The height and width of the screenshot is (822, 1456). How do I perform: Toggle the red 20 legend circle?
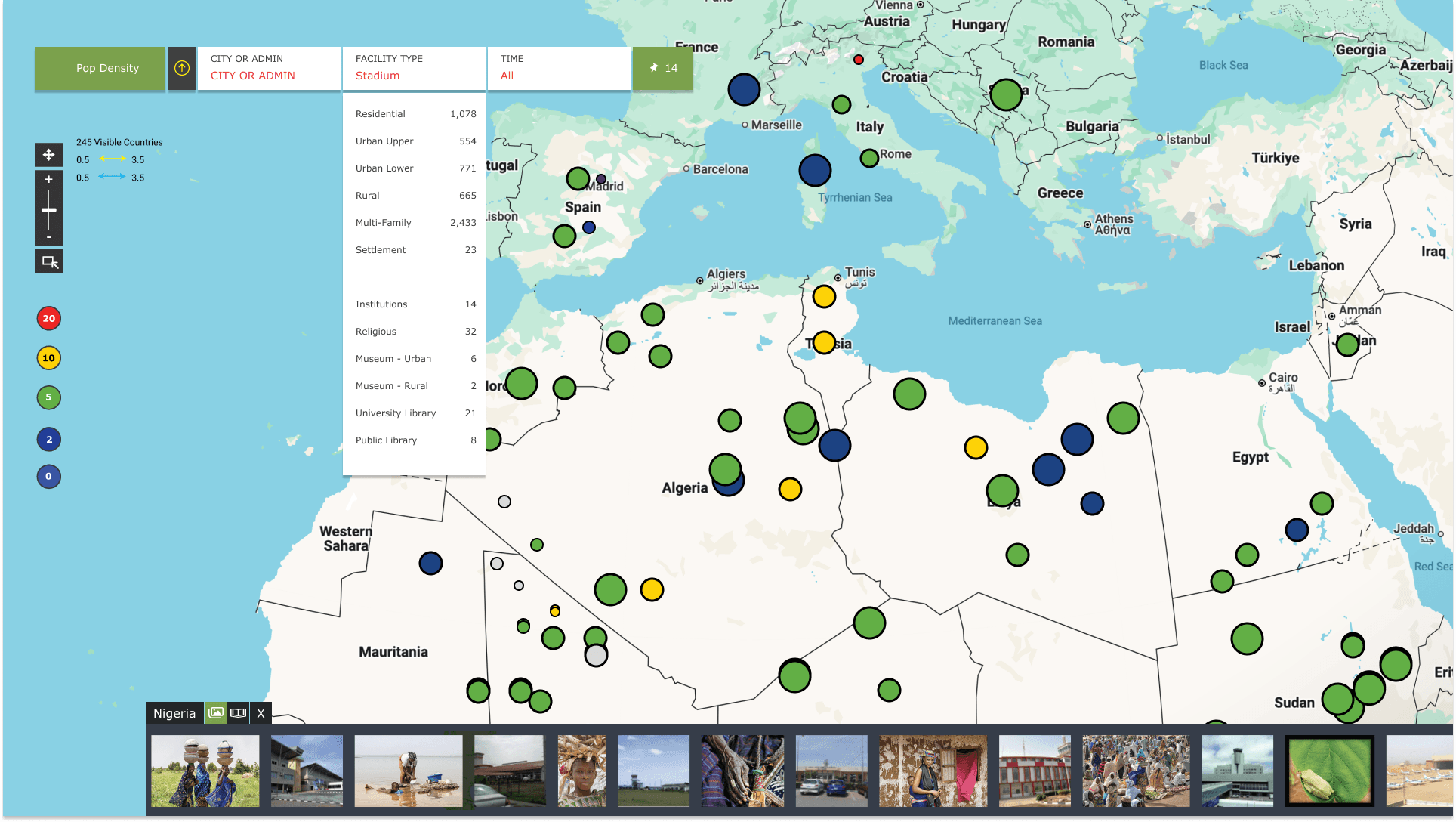pyautogui.click(x=48, y=318)
